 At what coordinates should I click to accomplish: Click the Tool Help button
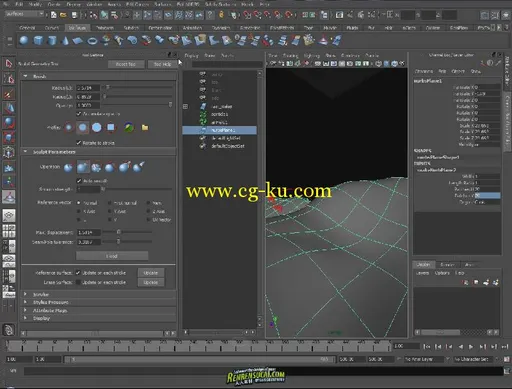click(162, 64)
